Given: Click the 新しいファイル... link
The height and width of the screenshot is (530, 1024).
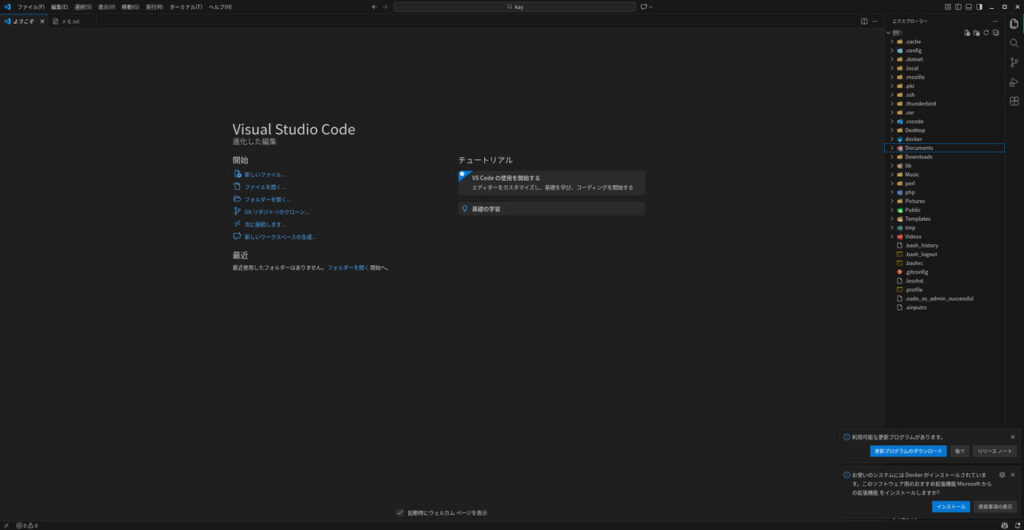Looking at the screenshot, I should coord(265,174).
